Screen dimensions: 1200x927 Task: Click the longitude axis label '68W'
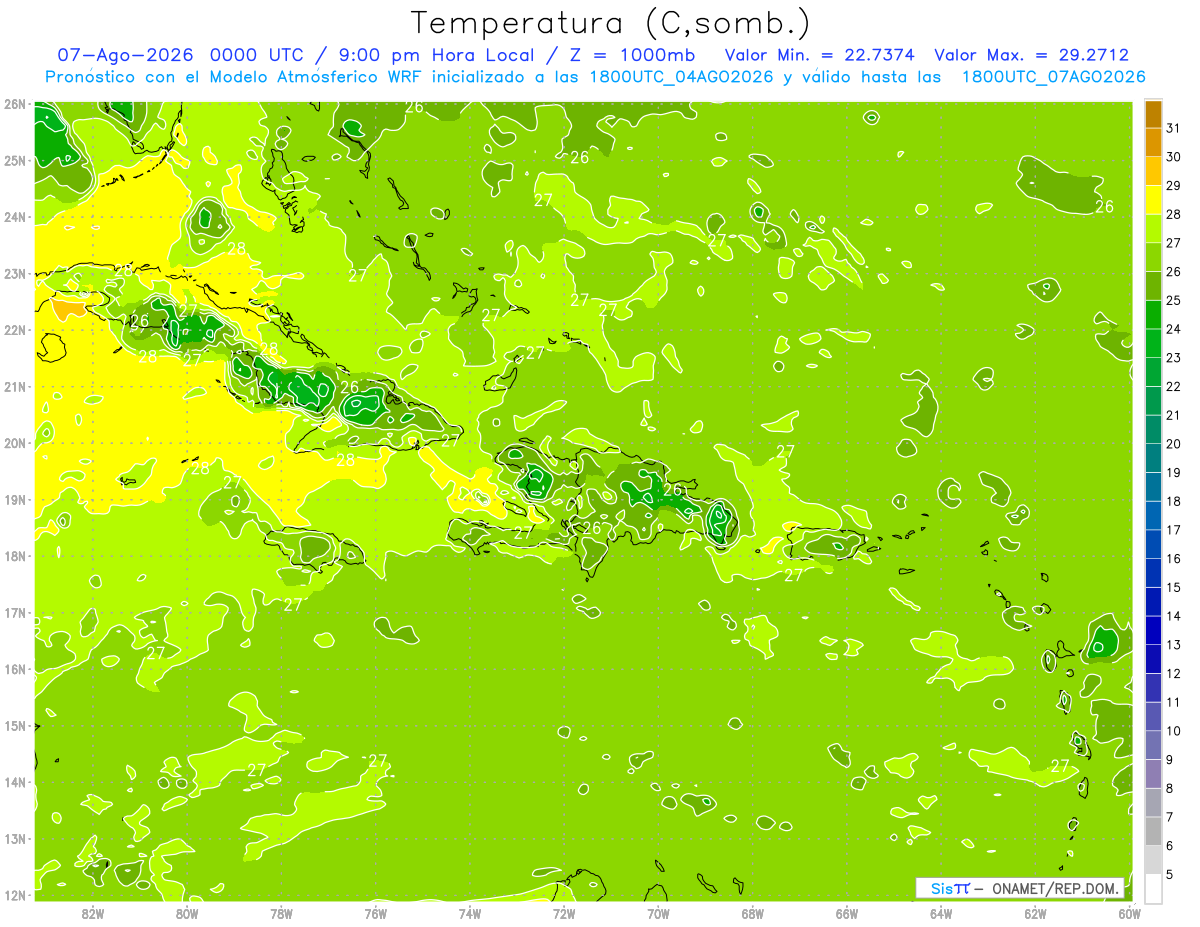(753, 913)
